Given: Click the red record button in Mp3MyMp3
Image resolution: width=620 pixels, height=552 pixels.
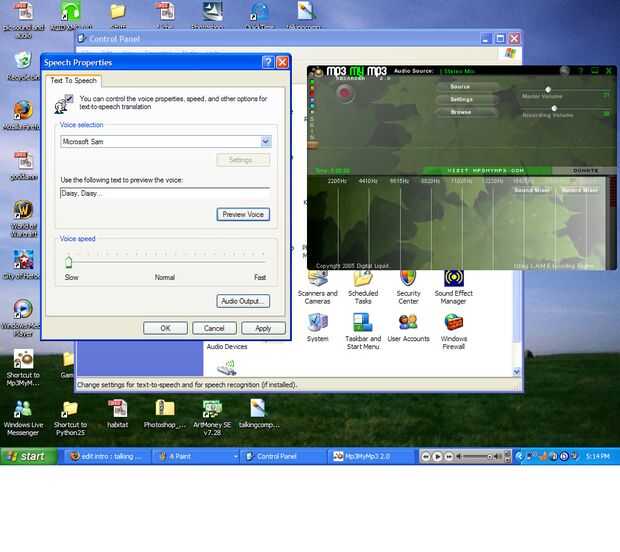Looking at the screenshot, I should coord(345,93).
